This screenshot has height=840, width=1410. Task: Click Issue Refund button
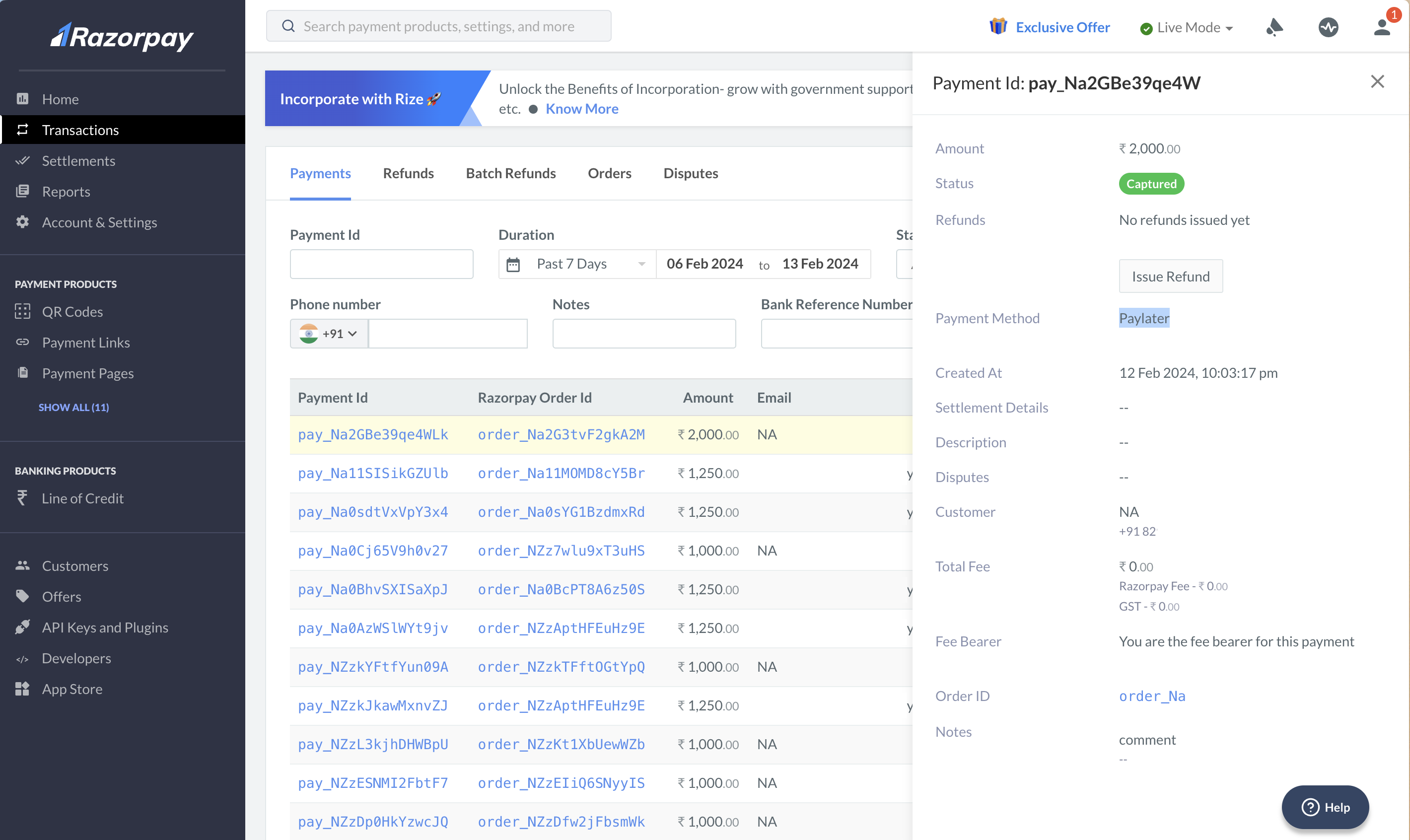tap(1171, 276)
